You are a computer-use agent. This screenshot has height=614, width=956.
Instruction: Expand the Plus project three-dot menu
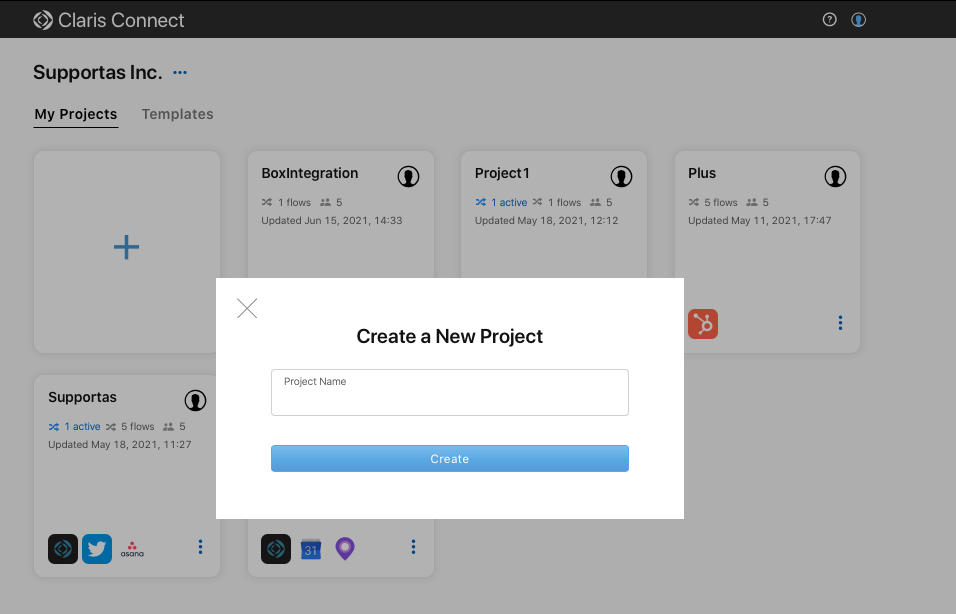[x=840, y=323]
